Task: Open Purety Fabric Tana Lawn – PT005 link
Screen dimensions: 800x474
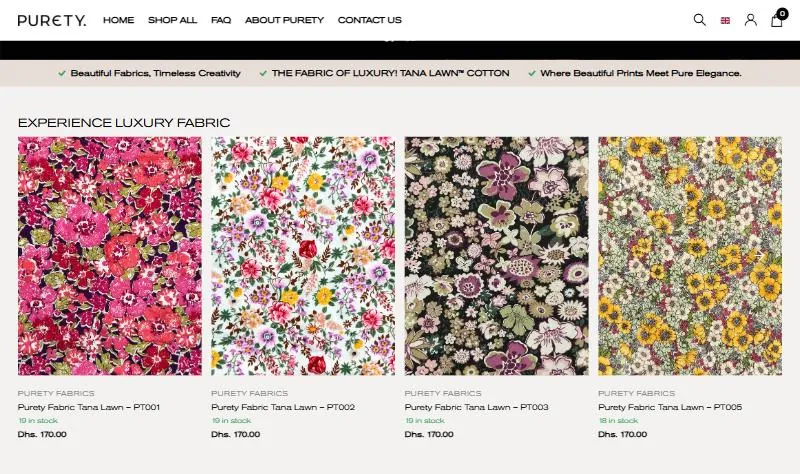Action: click(x=670, y=407)
